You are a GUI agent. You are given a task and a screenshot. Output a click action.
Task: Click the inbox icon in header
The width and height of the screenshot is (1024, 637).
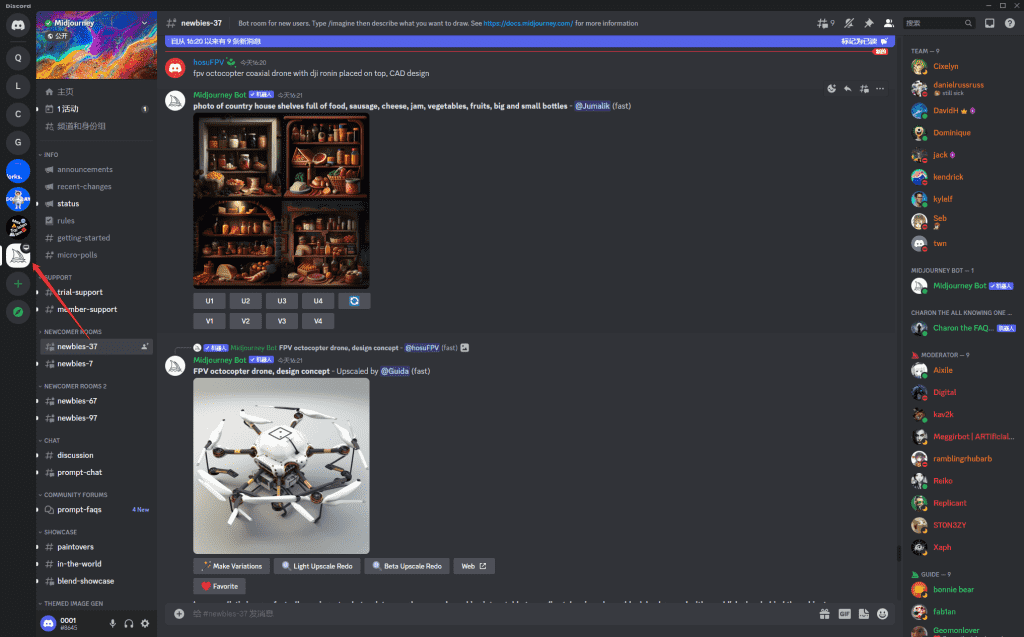tap(989, 22)
